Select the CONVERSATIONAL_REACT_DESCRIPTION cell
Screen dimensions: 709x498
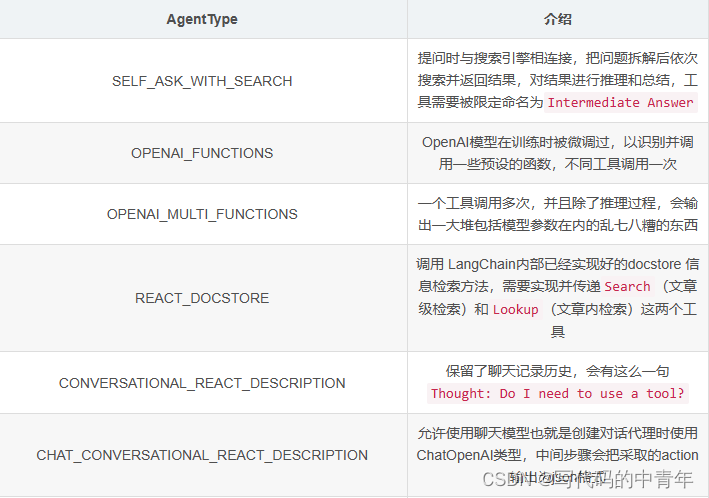click(x=202, y=384)
